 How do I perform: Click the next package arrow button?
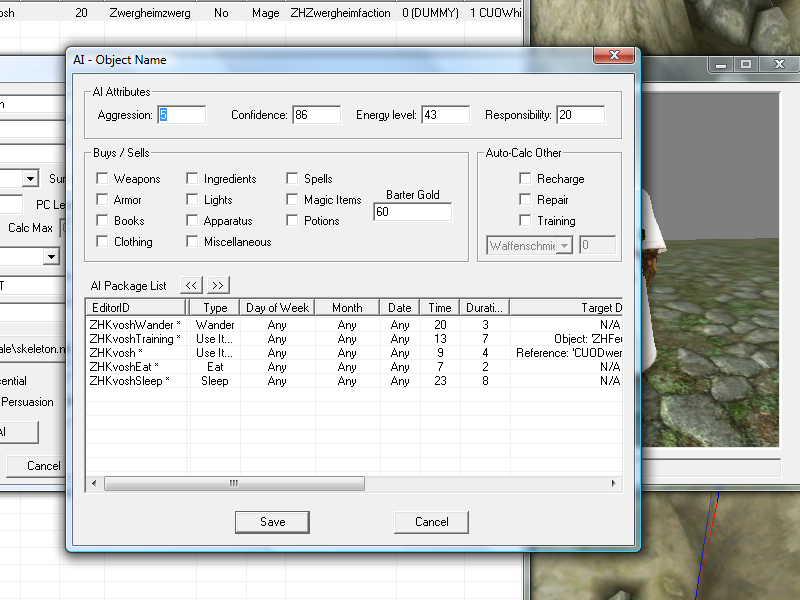218,285
